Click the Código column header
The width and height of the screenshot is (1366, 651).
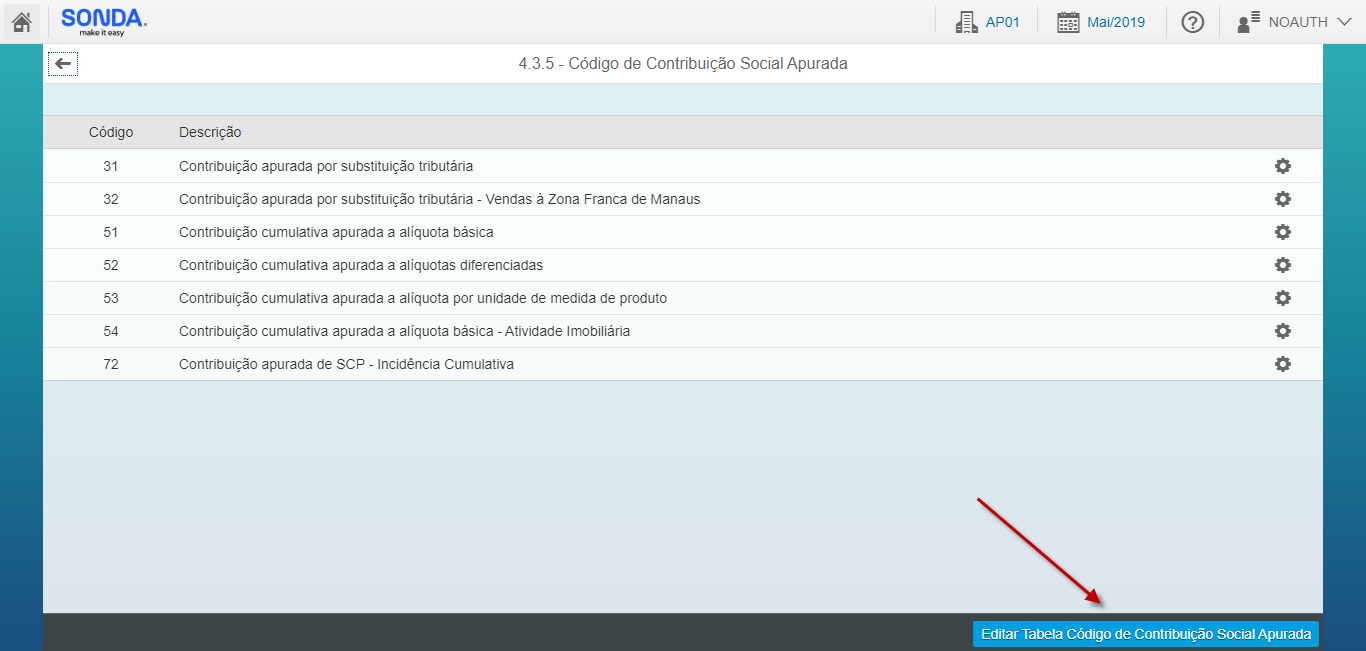(x=111, y=132)
